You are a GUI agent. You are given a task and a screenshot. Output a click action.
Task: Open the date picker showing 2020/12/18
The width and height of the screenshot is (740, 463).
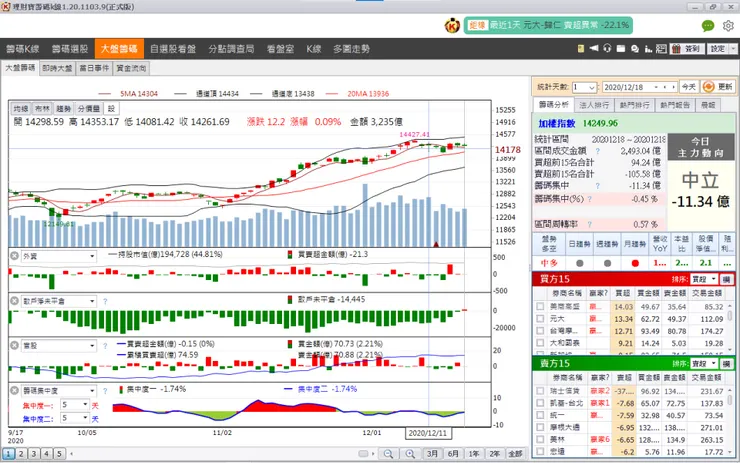click(639, 87)
